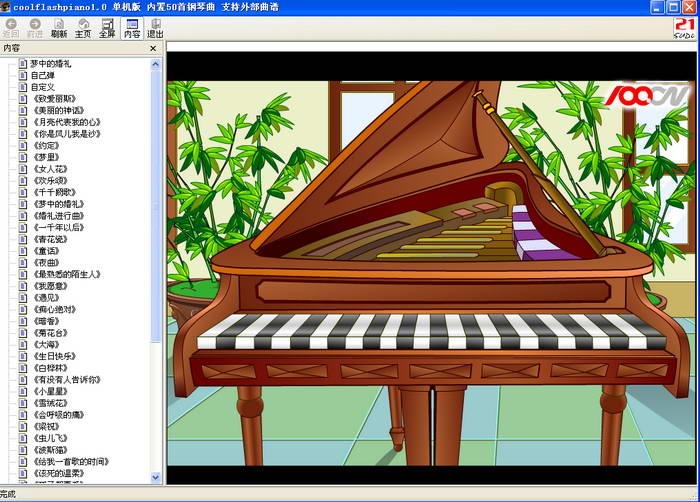
Task: Select the song 《青花瓷》
Action: pyautogui.click(x=51, y=239)
